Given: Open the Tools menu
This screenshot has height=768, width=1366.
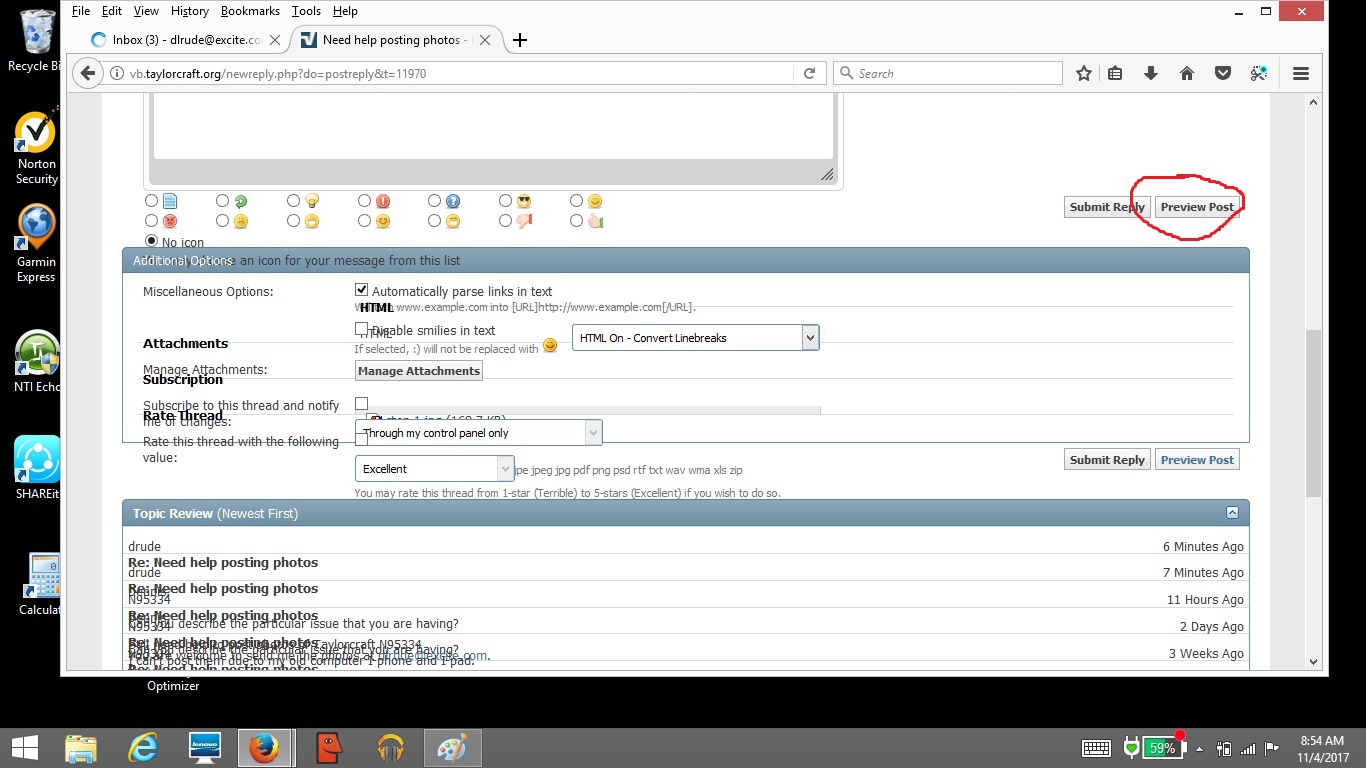Looking at the screenshot, I should pyautogui.click(x=306, y=11).
